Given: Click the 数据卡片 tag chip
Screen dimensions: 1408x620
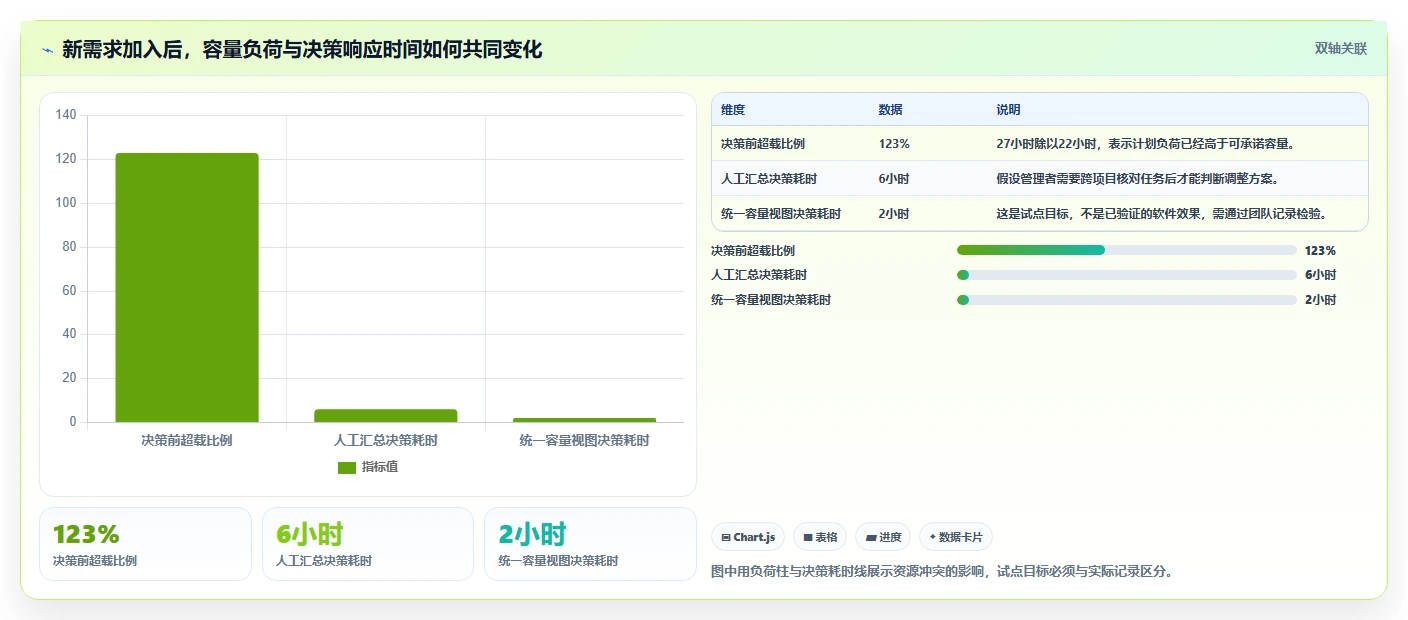Looking at the screenshot, I should [x=956, y=537].
